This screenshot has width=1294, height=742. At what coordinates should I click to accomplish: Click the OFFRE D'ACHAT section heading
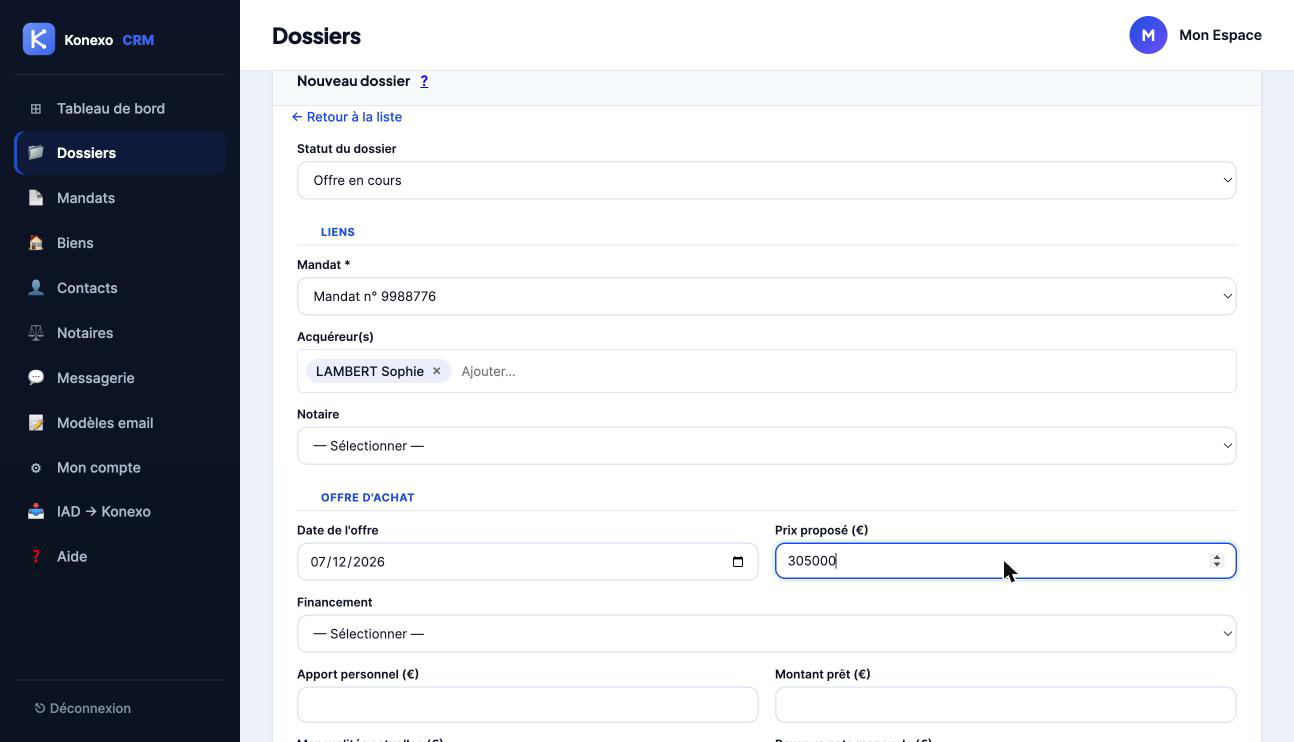coord(368,497)
